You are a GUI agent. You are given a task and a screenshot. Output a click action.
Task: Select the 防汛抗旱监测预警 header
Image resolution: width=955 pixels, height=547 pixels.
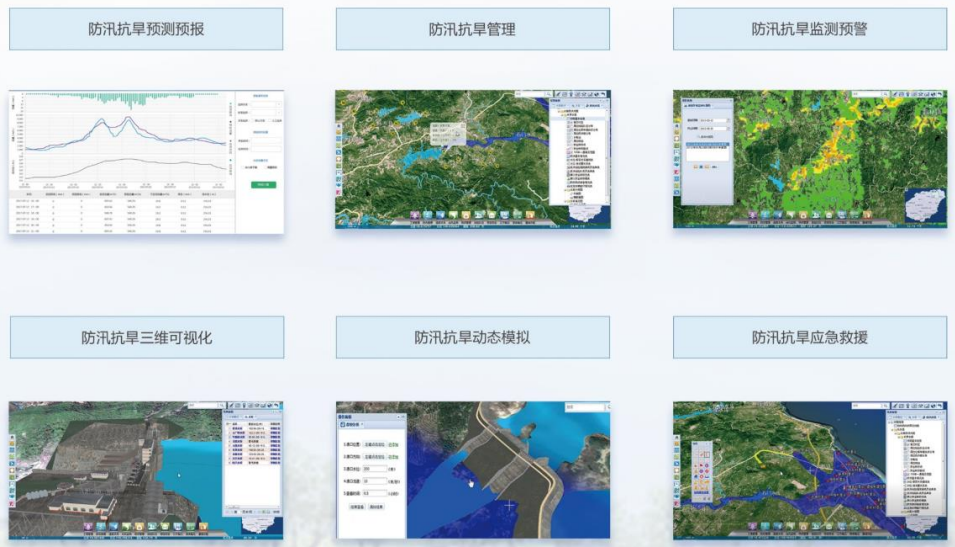pyautogui.click(x=809, y=29)
